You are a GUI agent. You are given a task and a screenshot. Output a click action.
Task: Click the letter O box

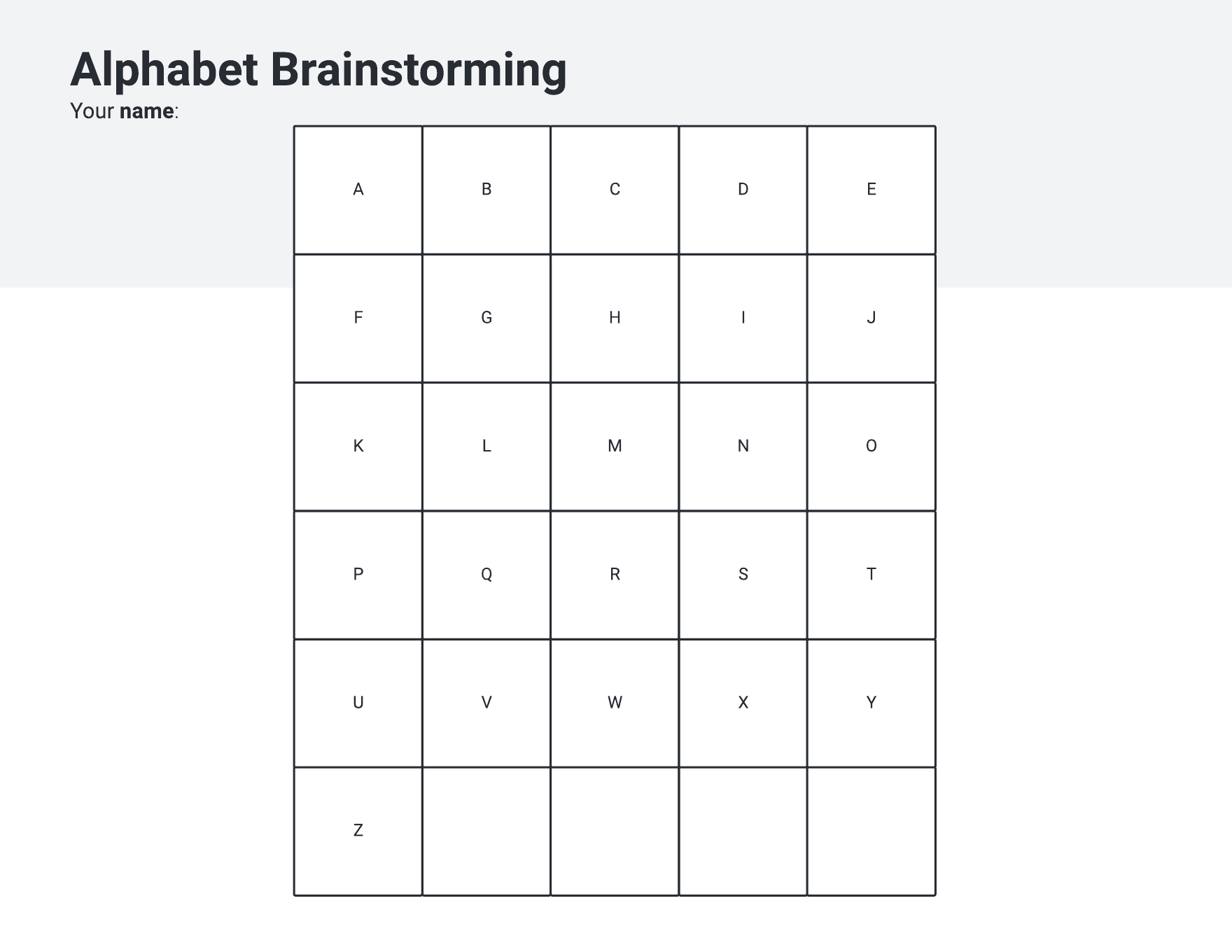click(x=871, y=447)
